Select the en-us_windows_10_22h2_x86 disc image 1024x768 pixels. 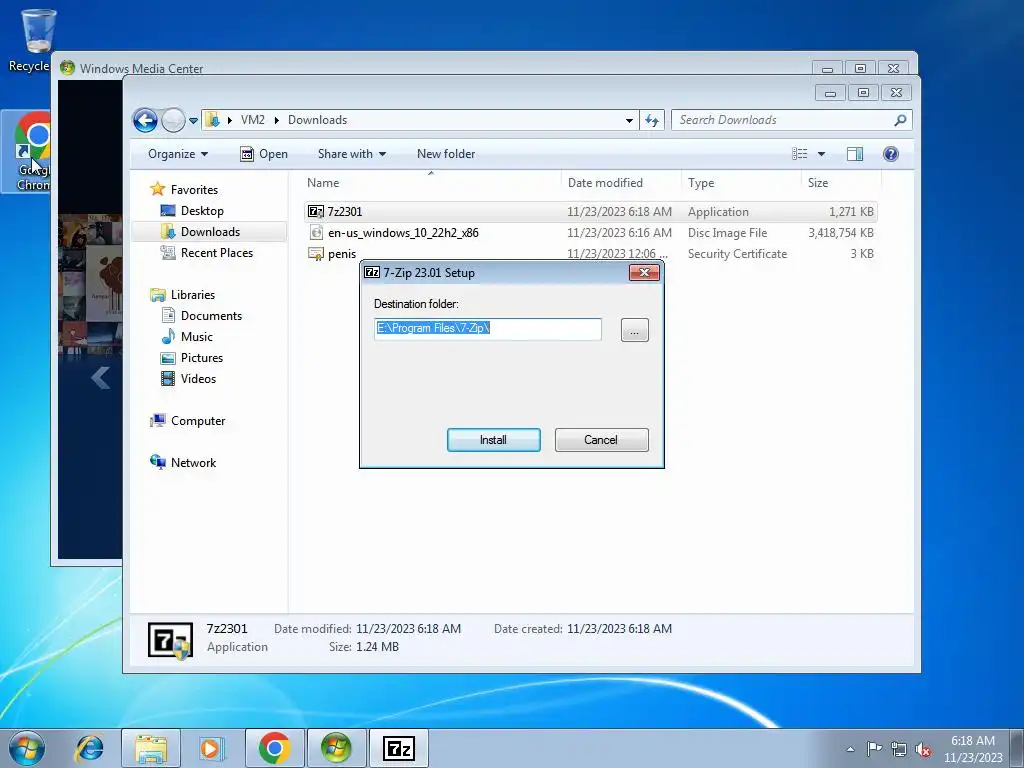tap(591, 232)
